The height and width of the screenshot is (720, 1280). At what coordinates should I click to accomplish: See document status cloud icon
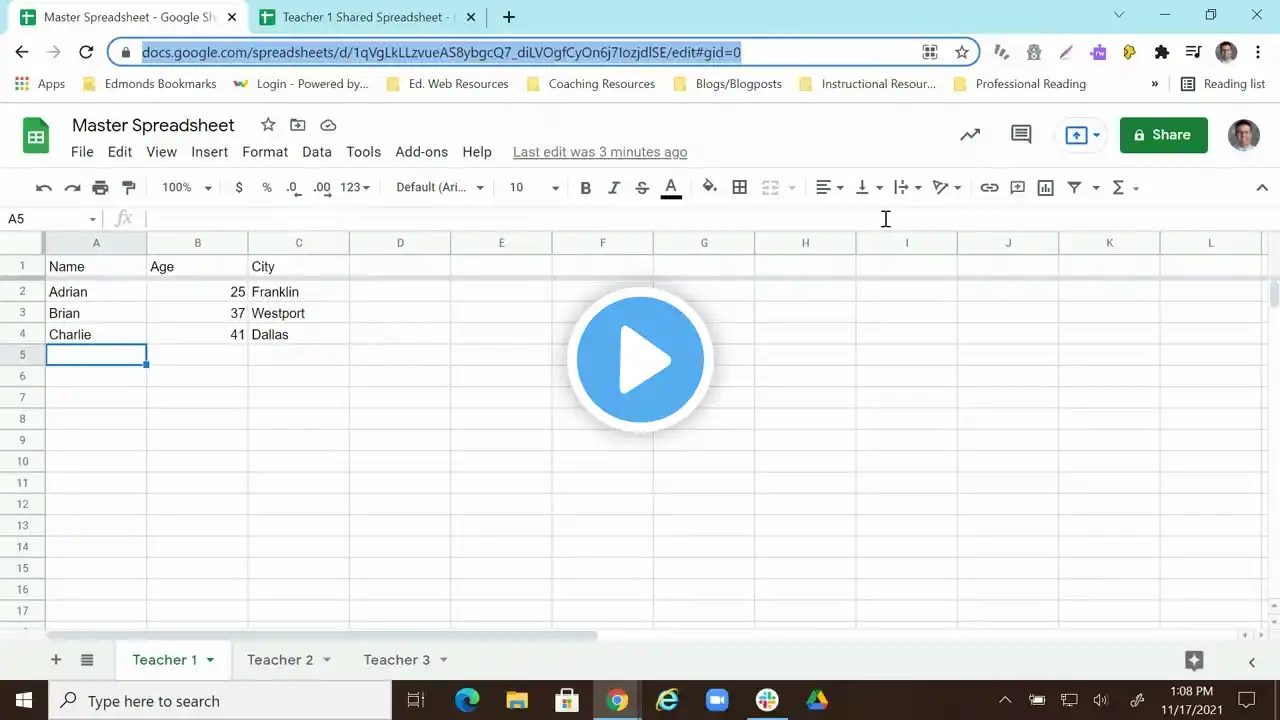[x=328, y=125]
